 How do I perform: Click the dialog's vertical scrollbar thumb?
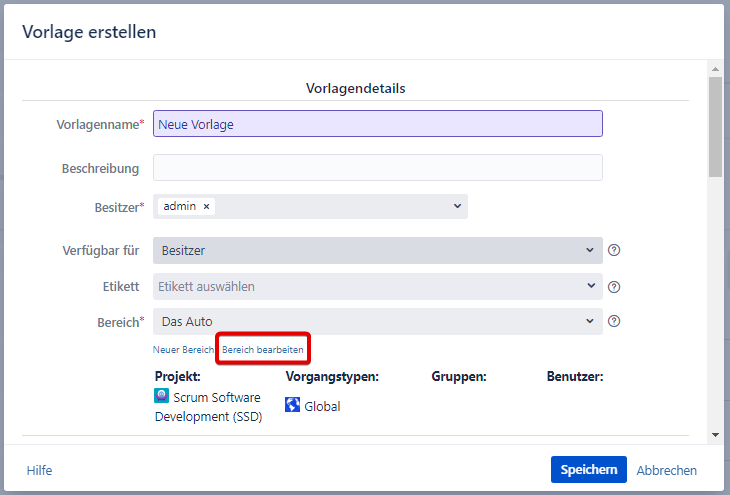coord(715,125)
